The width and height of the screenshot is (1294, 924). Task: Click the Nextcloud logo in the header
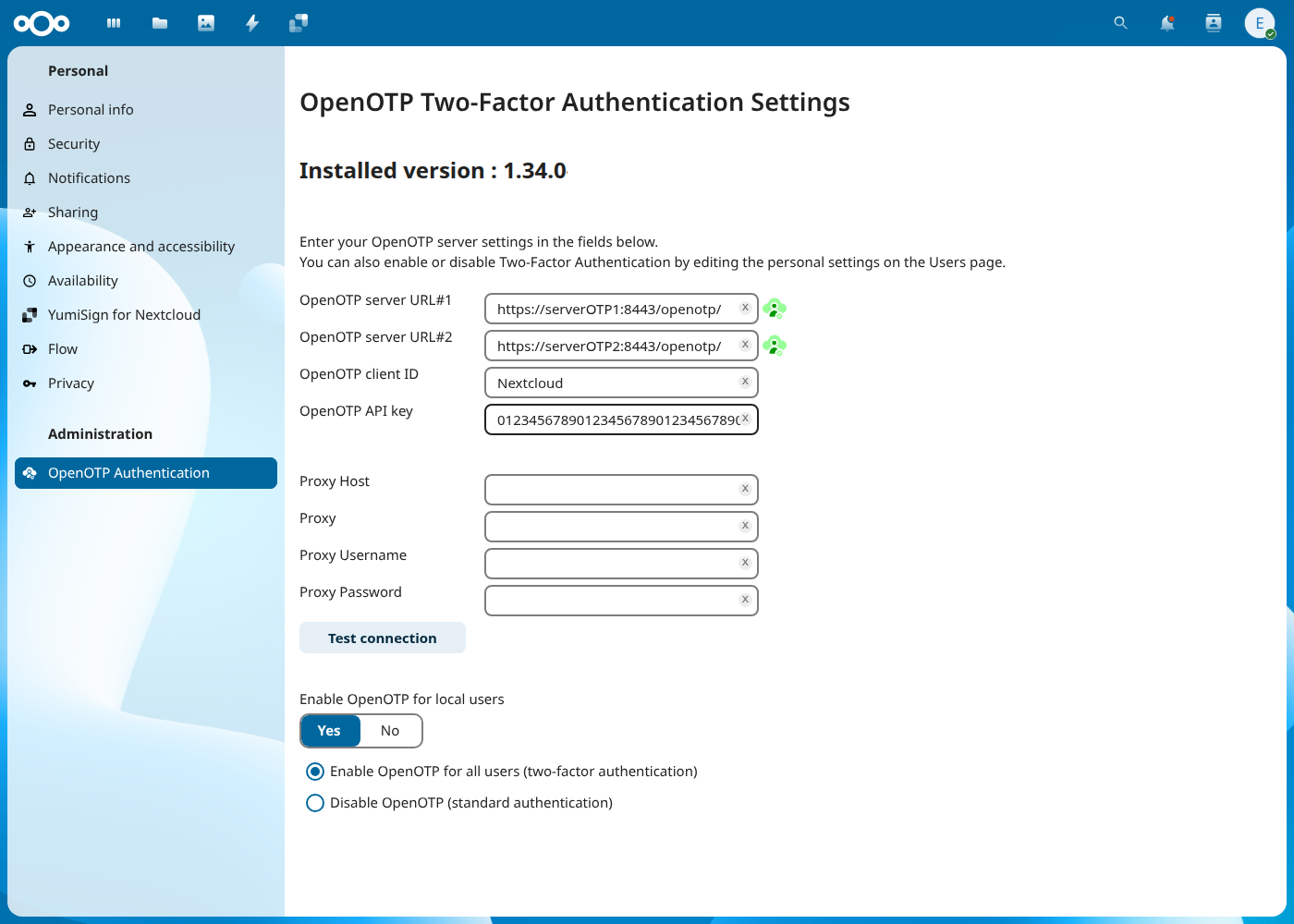pyautogui.click(x=42, y=23)
